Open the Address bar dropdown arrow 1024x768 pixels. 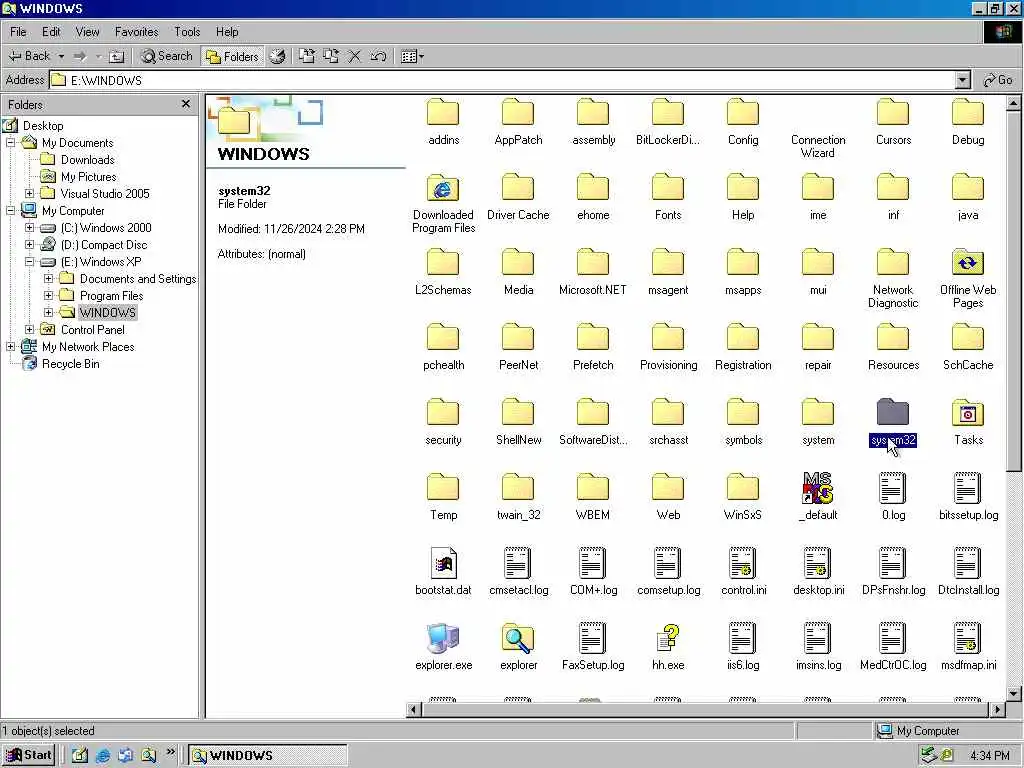[x=963, y=80]
